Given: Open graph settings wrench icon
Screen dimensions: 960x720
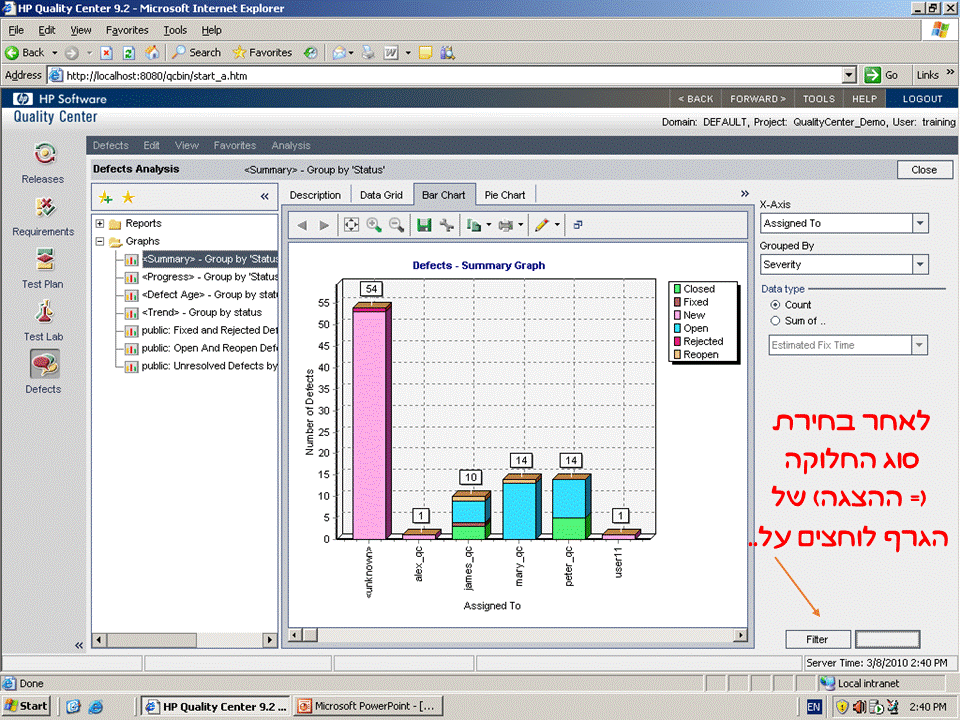Looking at the screenshot, I should coord(446,225).
